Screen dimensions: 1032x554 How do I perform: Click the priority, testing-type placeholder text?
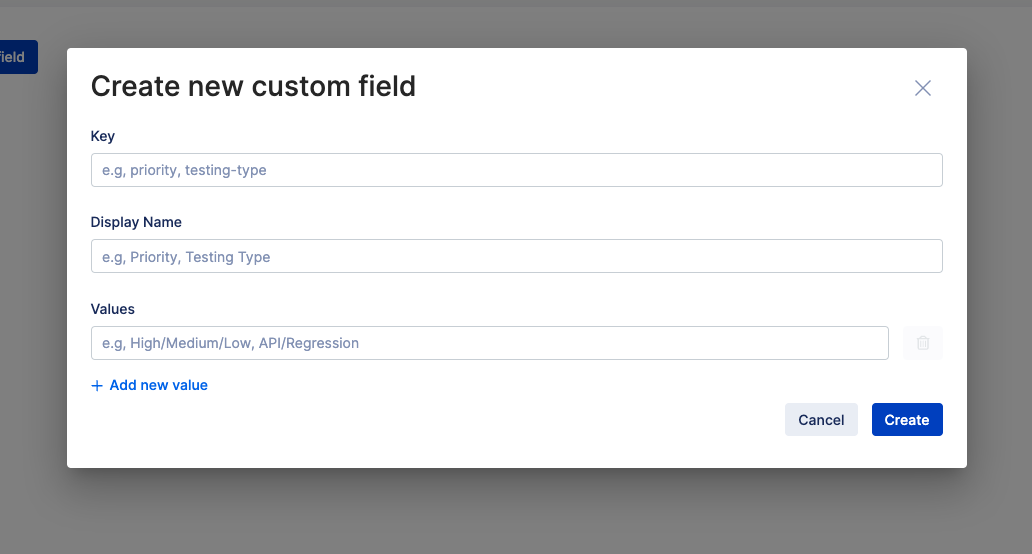(185, 170)
